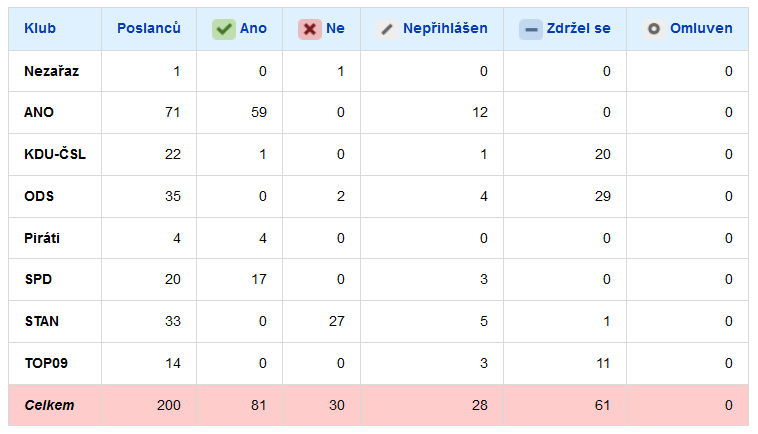
Task: Click the Zdržel se header label
Action: tap(579, 29)
